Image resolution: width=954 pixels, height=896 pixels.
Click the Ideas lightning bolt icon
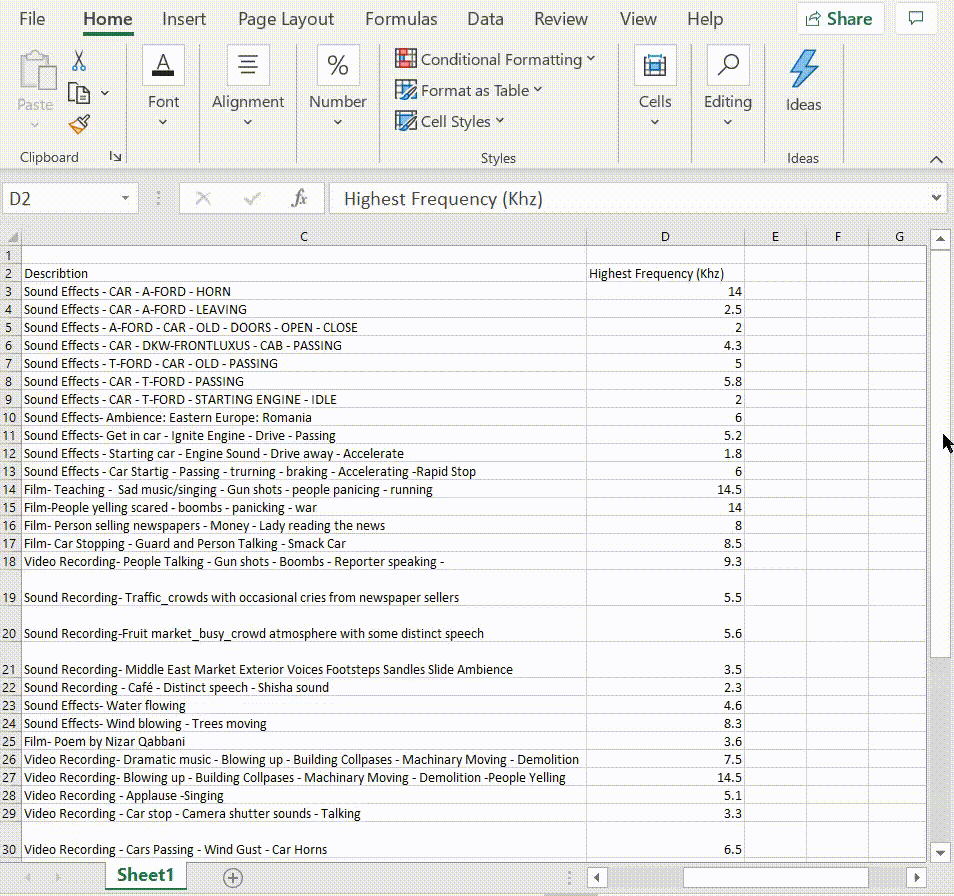803,68
